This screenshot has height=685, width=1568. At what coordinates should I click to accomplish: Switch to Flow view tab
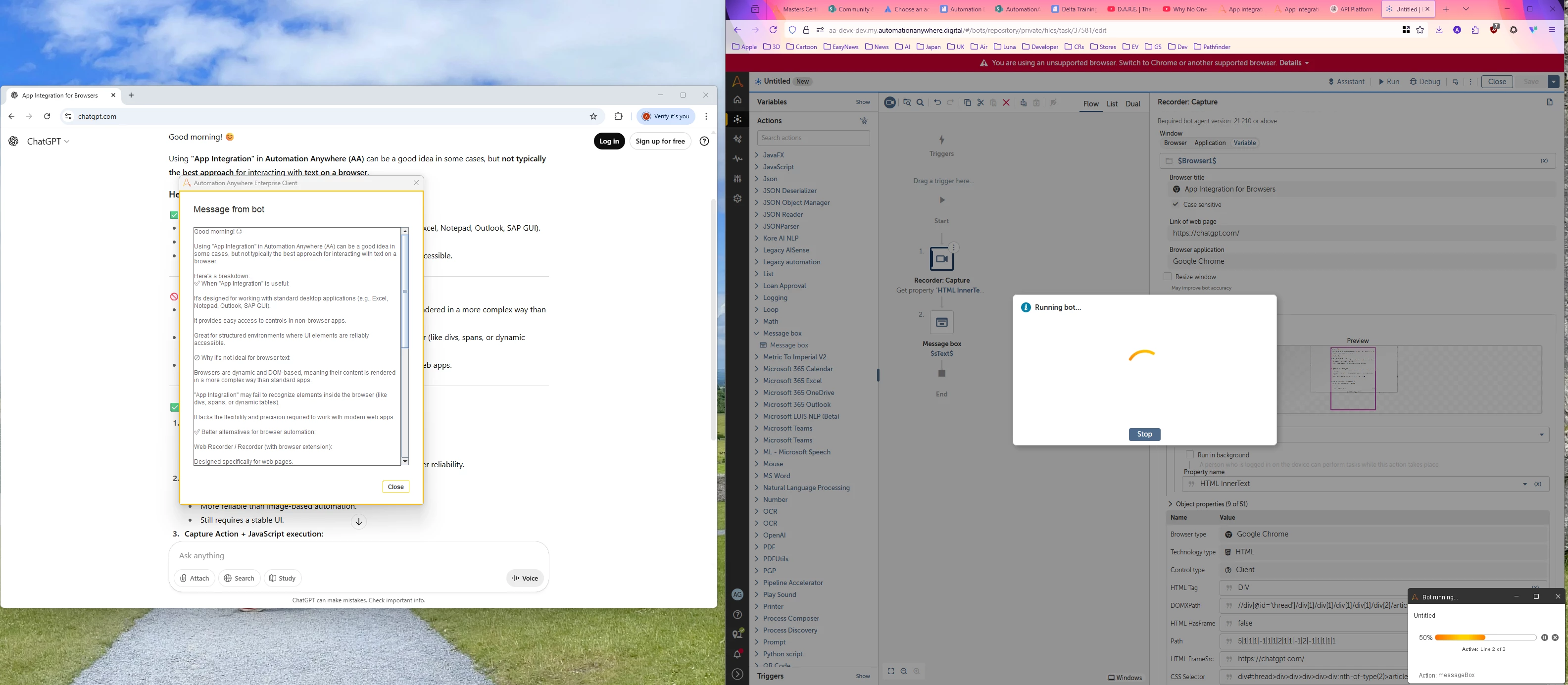[1091, 104]
